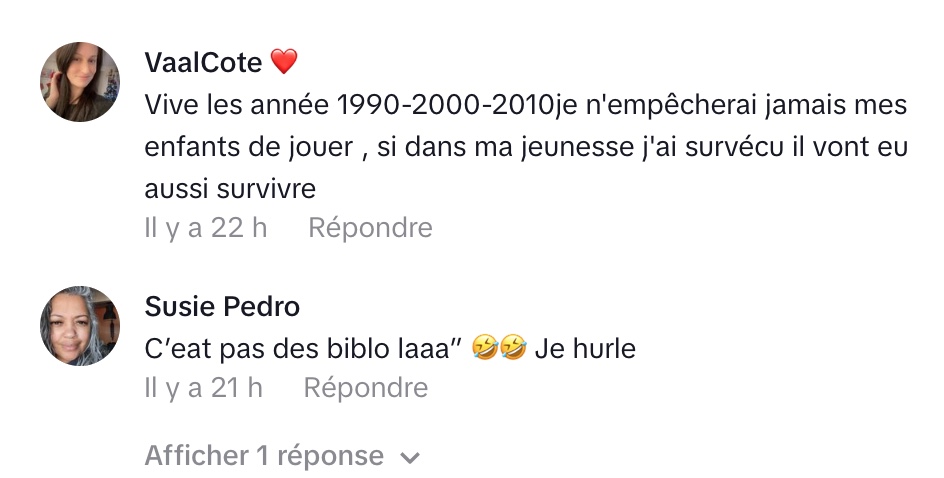944x478 pixels.
Task: Click the "aussi survivre" comment line
Action: click(x=230, y=188)
